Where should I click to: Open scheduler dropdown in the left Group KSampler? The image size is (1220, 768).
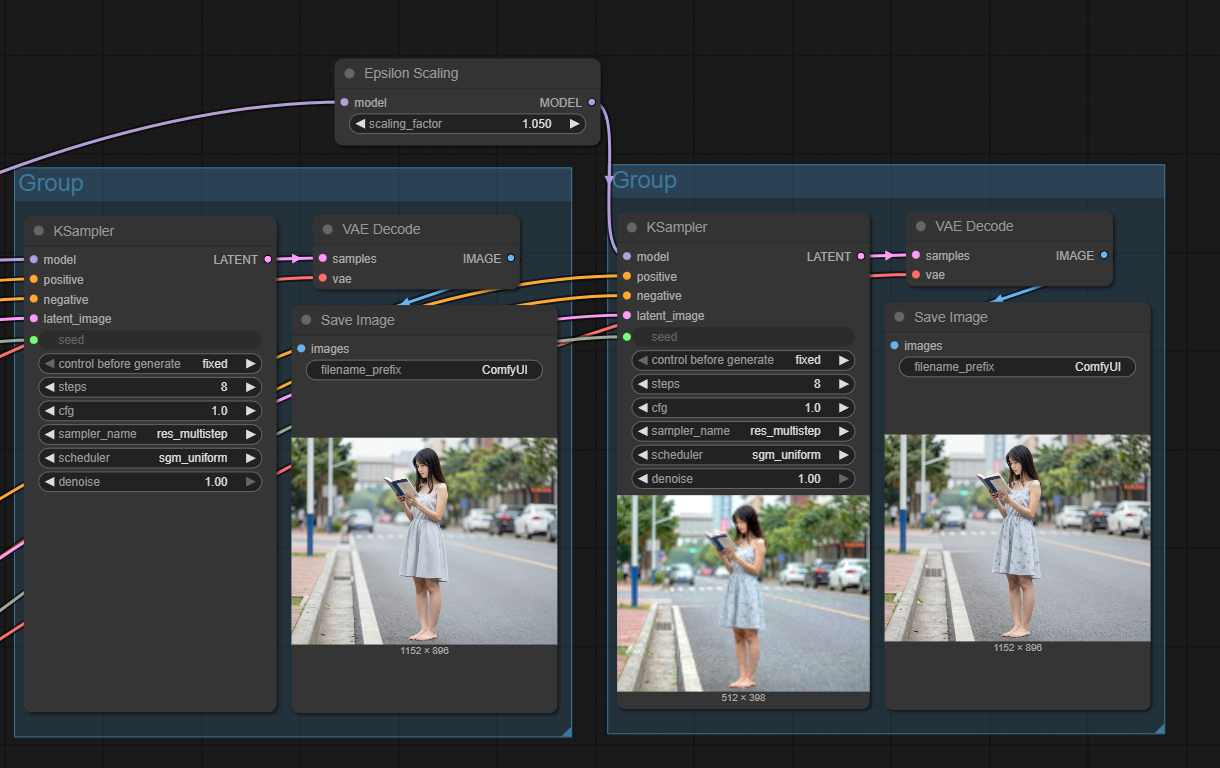[x=150, y=458]
